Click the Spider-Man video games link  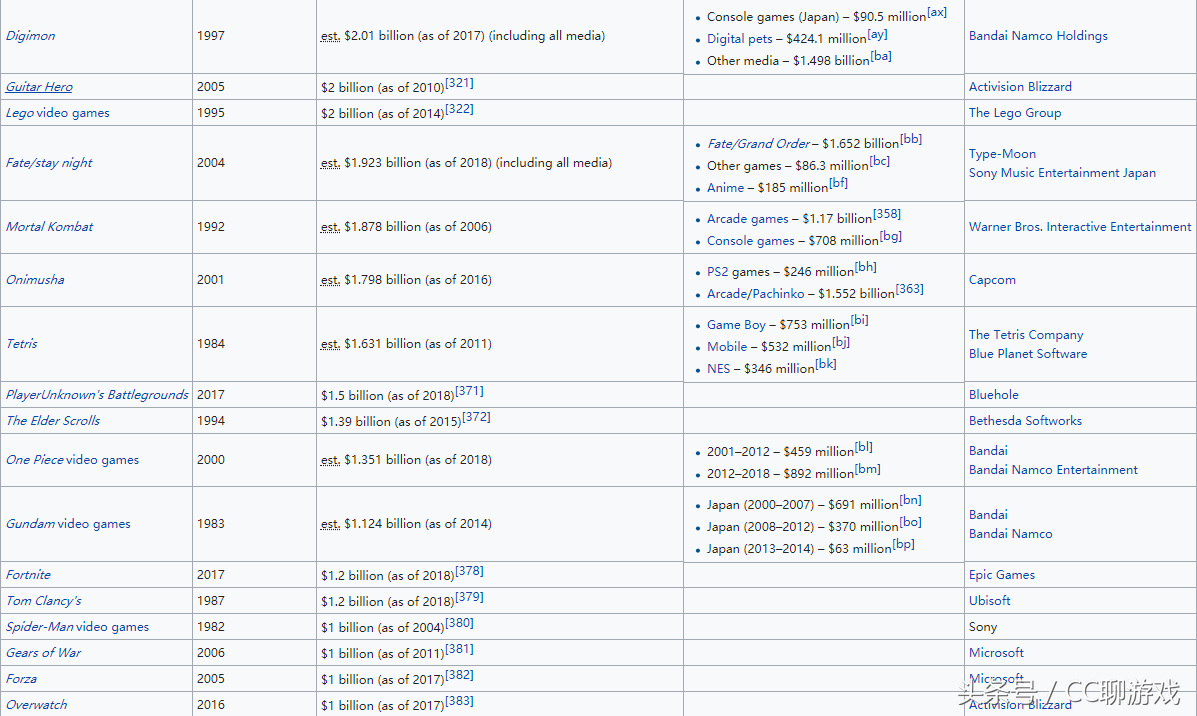pos(77,627)
